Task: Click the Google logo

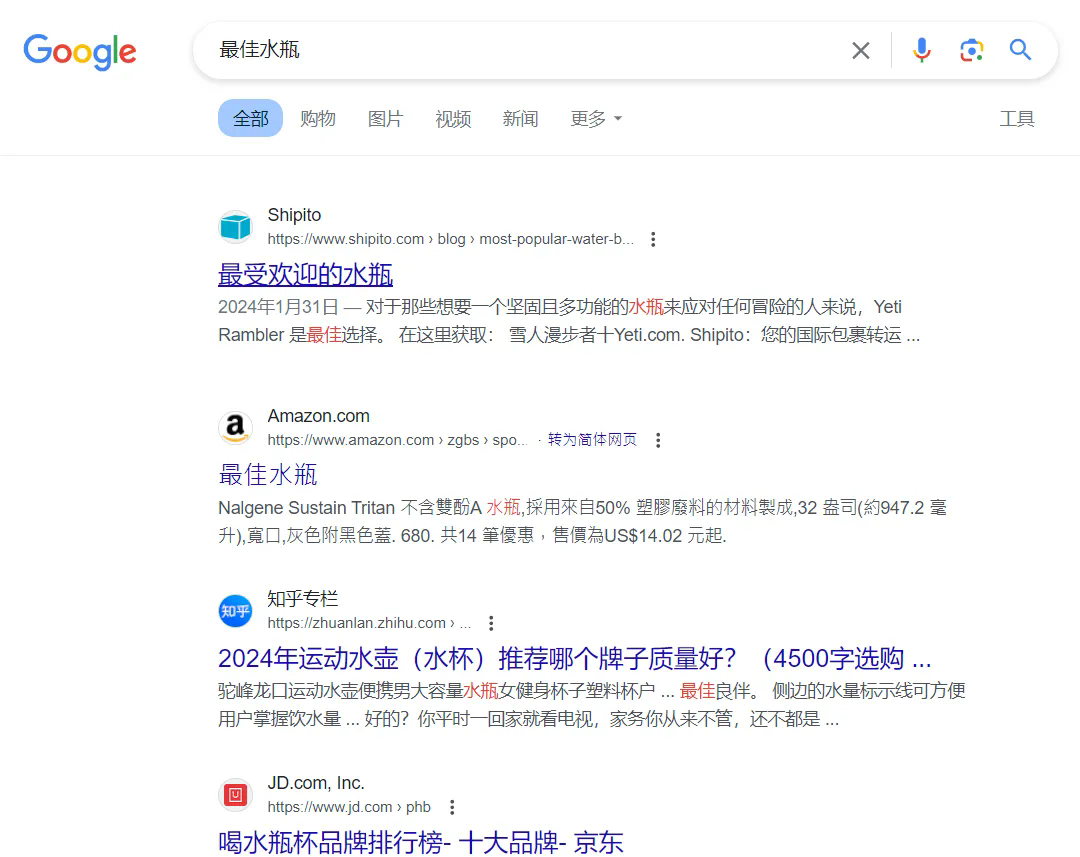Action: (80, 51)
